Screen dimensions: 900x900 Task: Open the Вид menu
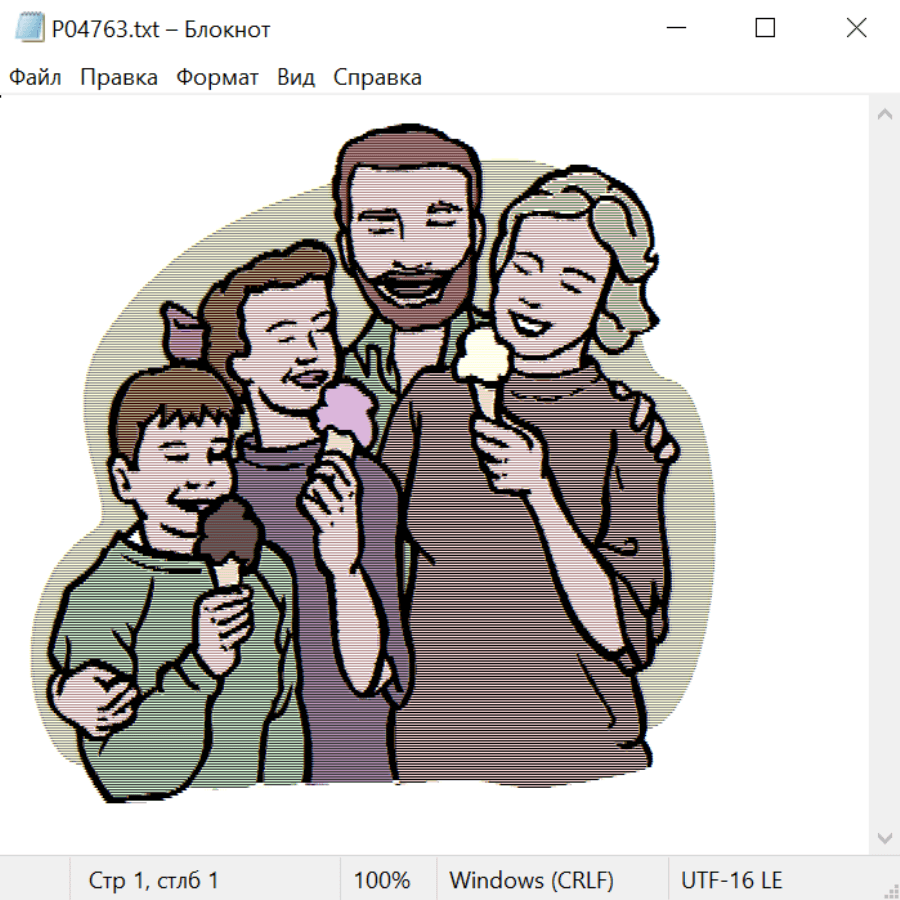(296, 78)
